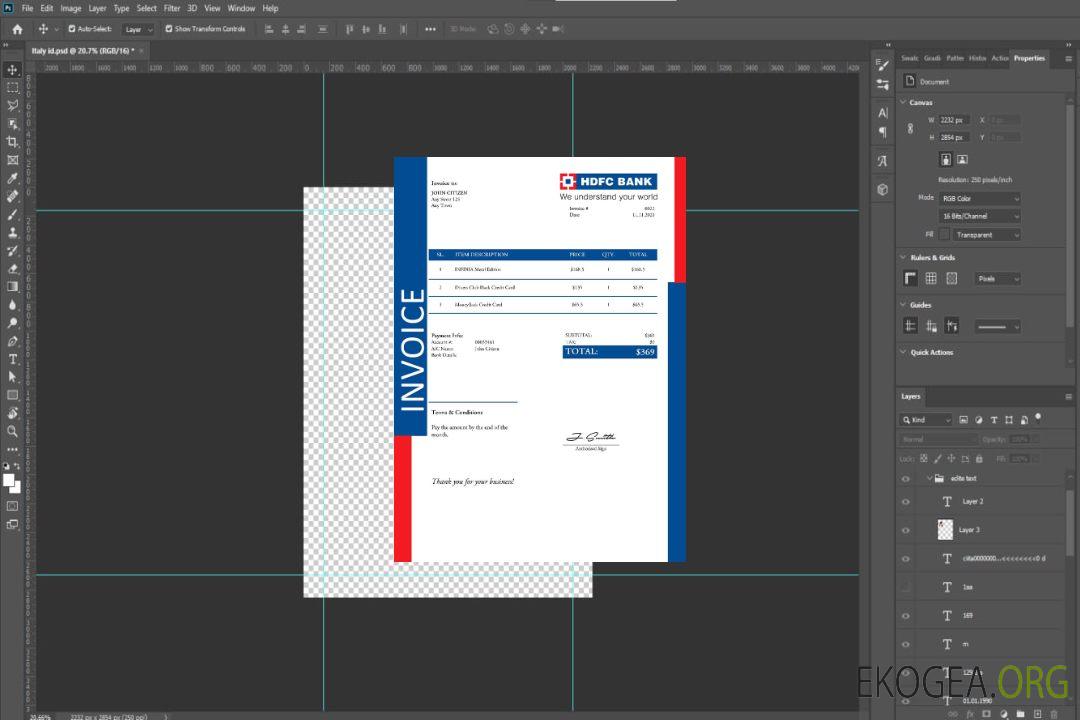The width and height of the screenshot is (1080, 720).
Task: Hide the '169' text layer
Action: [x=906, y=617]
